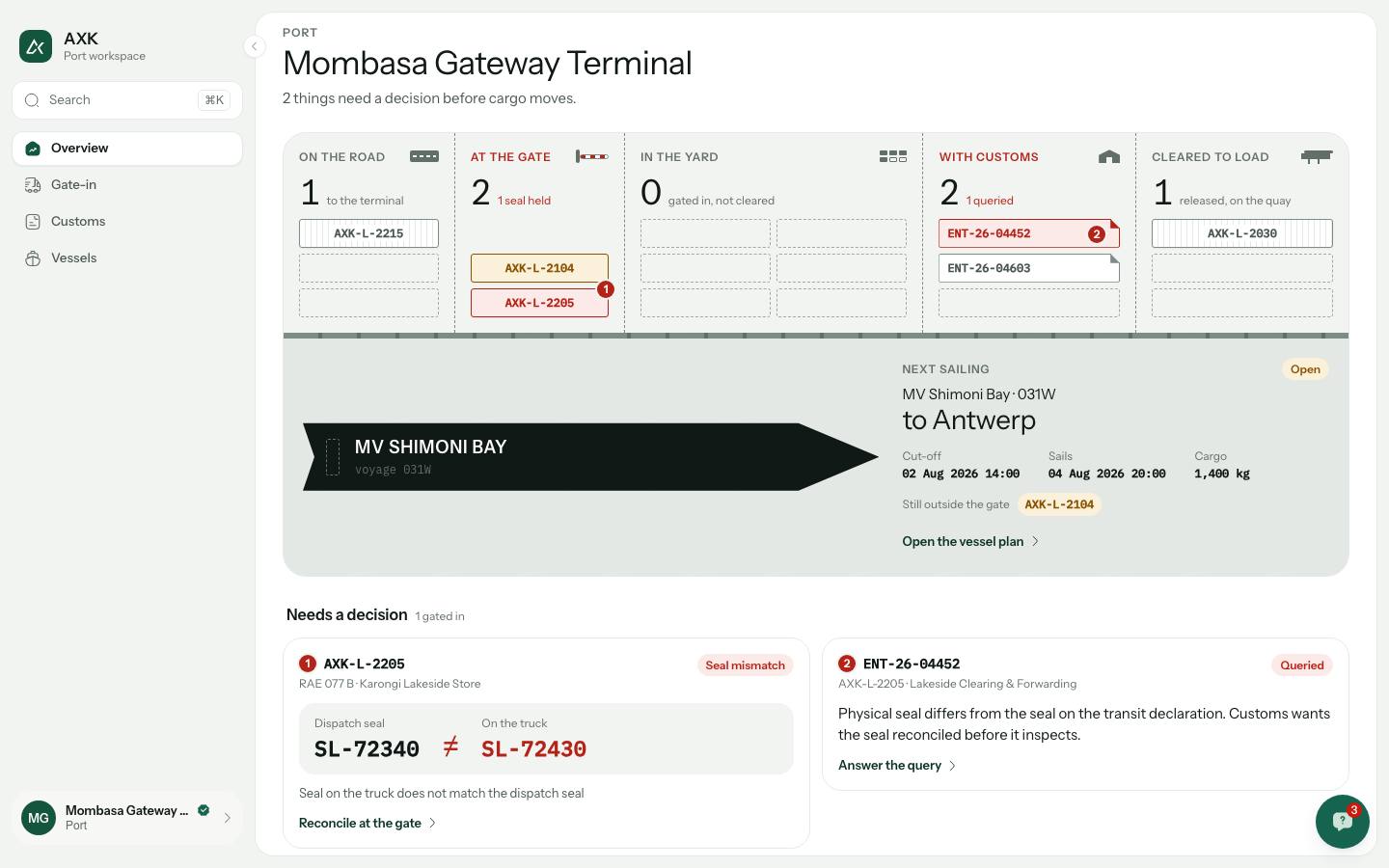The height and width of the screenshot is (868, 1389).
Task: Click the gate barrier icon in At the Gate
Action: [x=592, y=156]
